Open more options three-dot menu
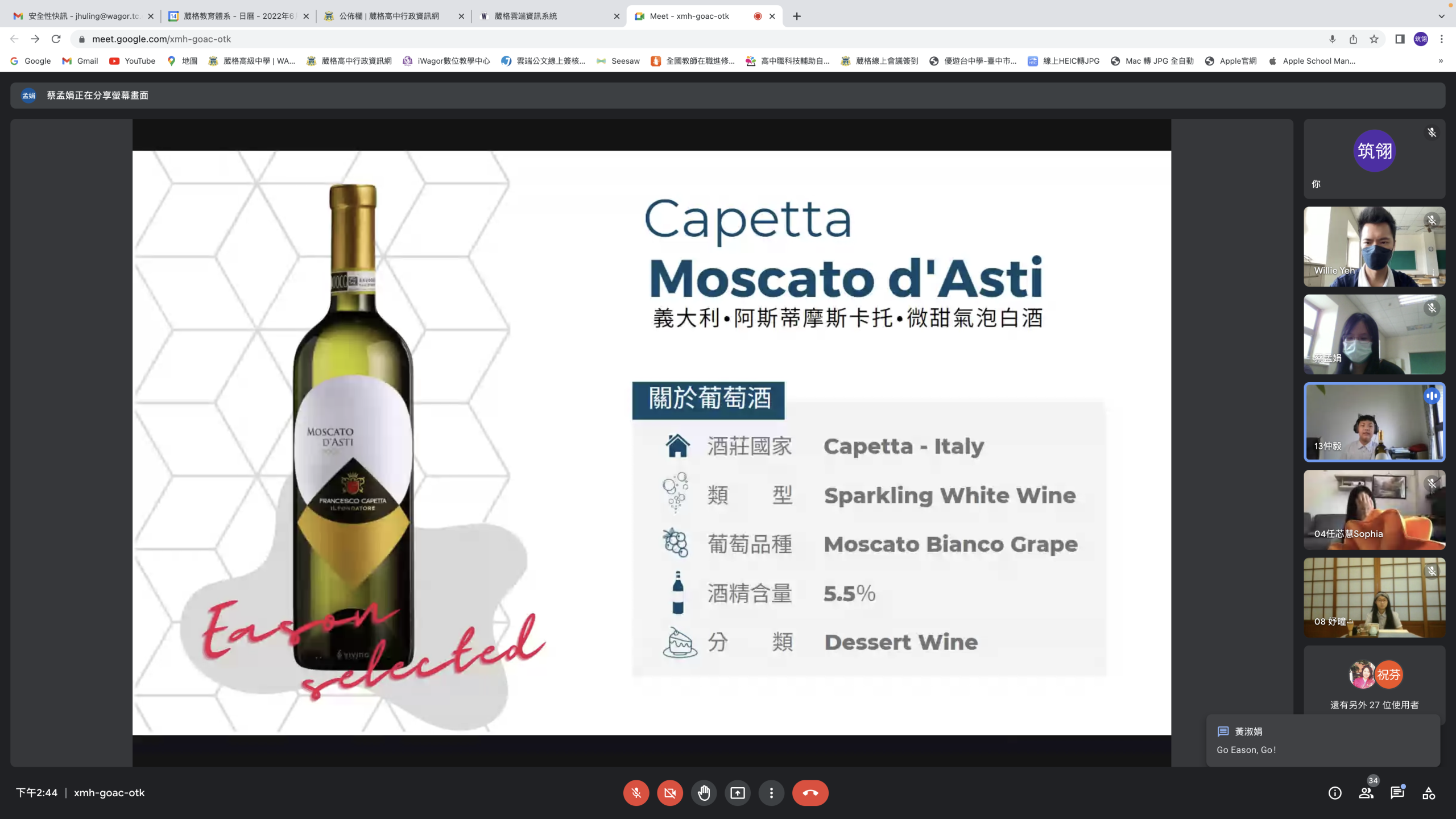 (771, 793)
